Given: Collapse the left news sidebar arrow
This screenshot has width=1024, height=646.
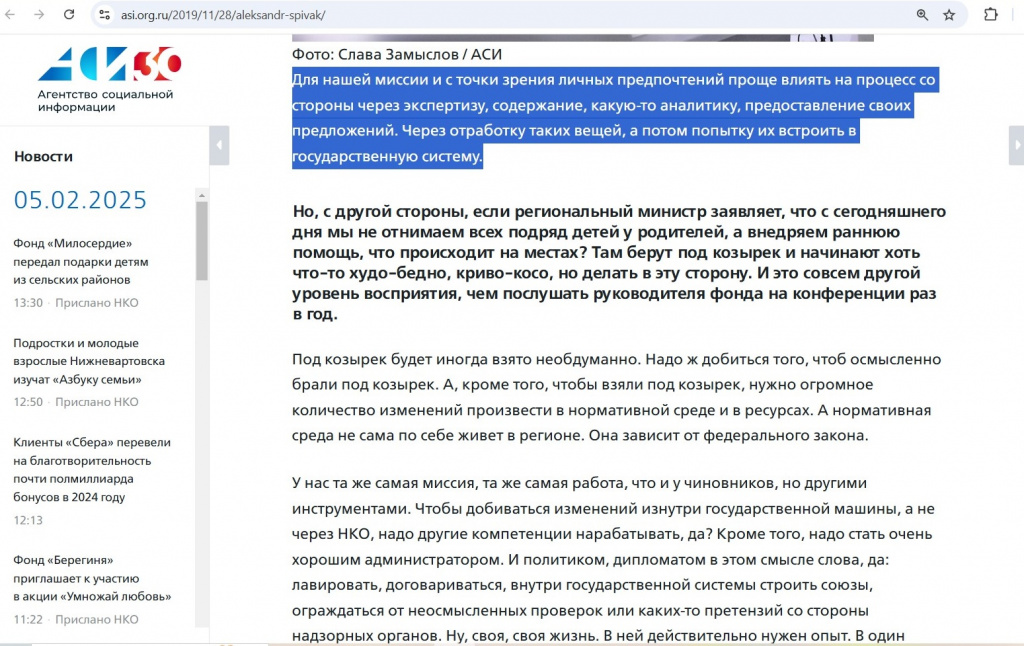Looking at the screenshot, I should pos(219,146).
